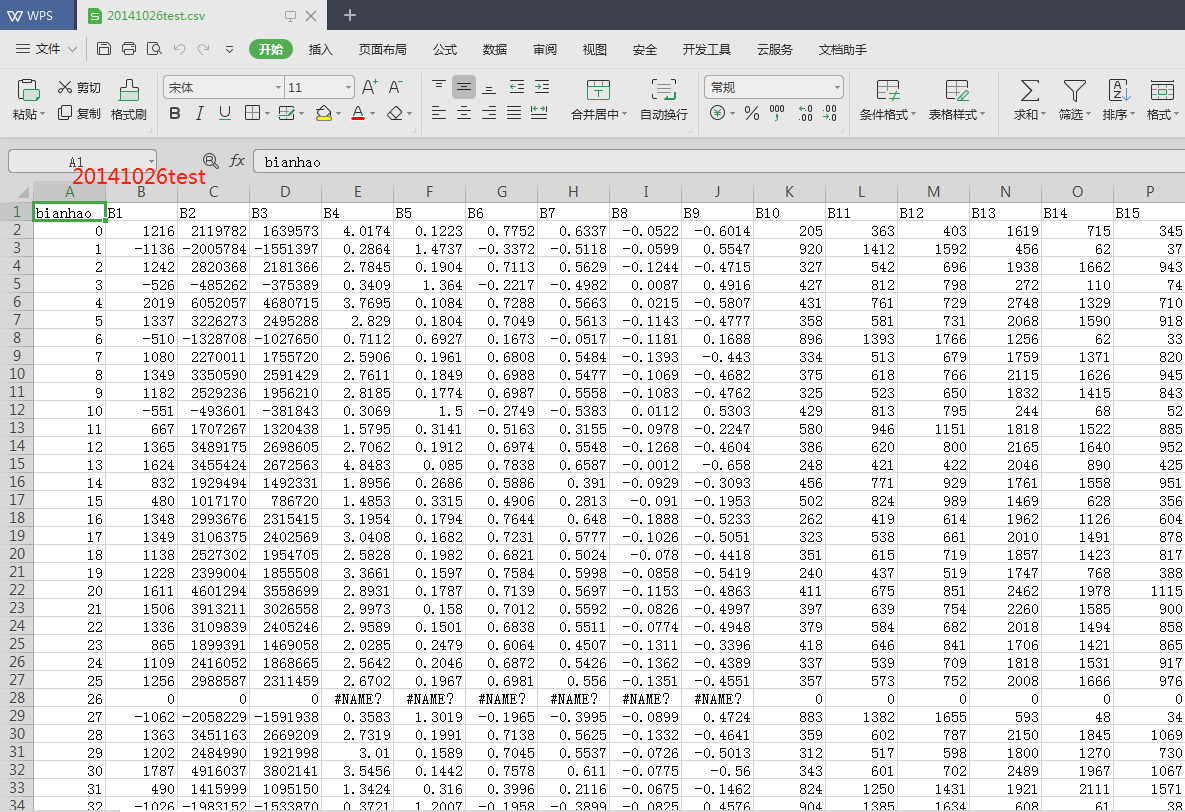This screenshot has width=1185, height=812.
Task: Apply thousands separator format
Action: tap(777, 113)
